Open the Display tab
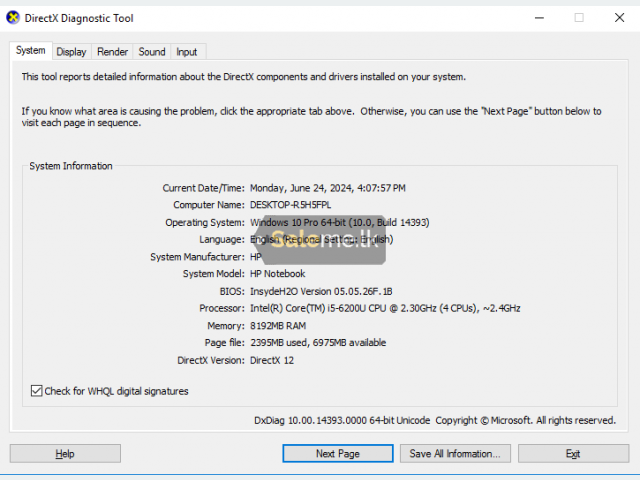 click(x=71, y=52)
